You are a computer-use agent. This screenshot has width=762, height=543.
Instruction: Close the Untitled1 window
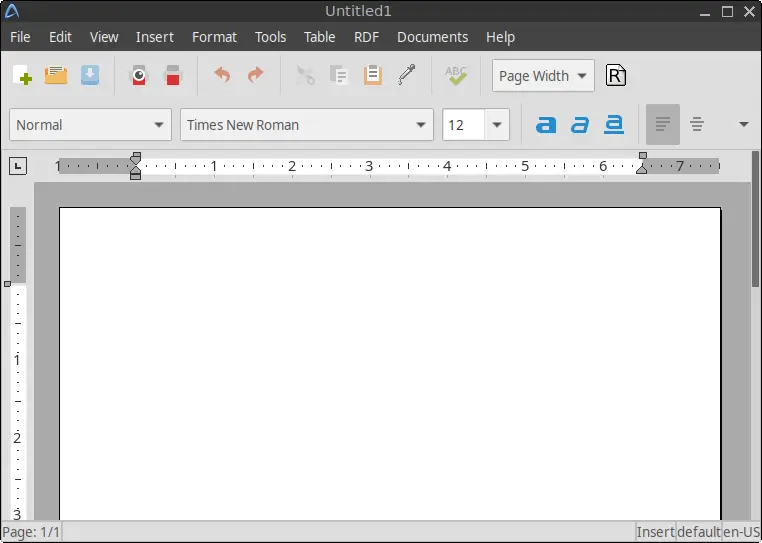click(x=749, y=12)
